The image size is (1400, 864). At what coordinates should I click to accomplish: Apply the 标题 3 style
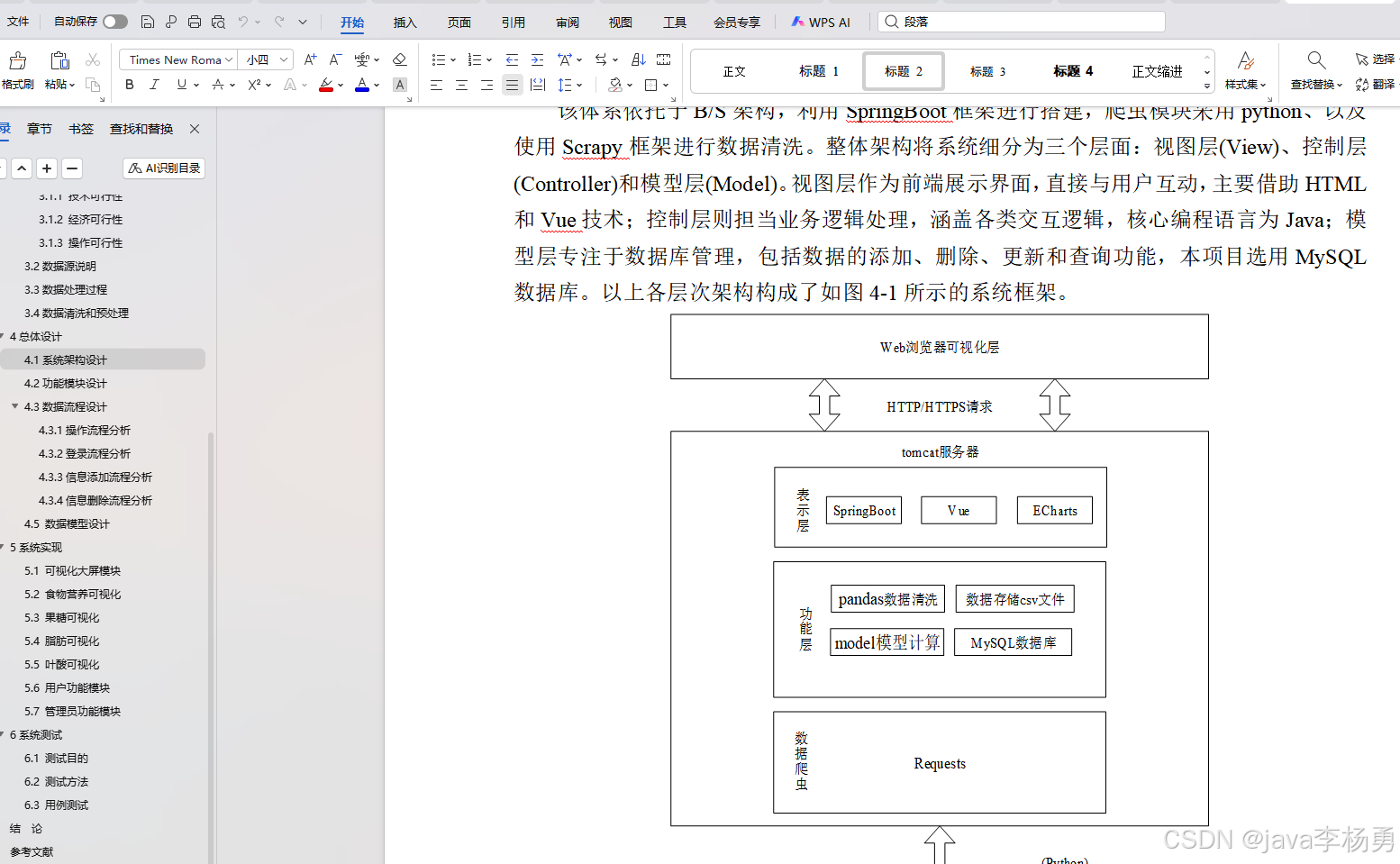(x=987, y=71)
